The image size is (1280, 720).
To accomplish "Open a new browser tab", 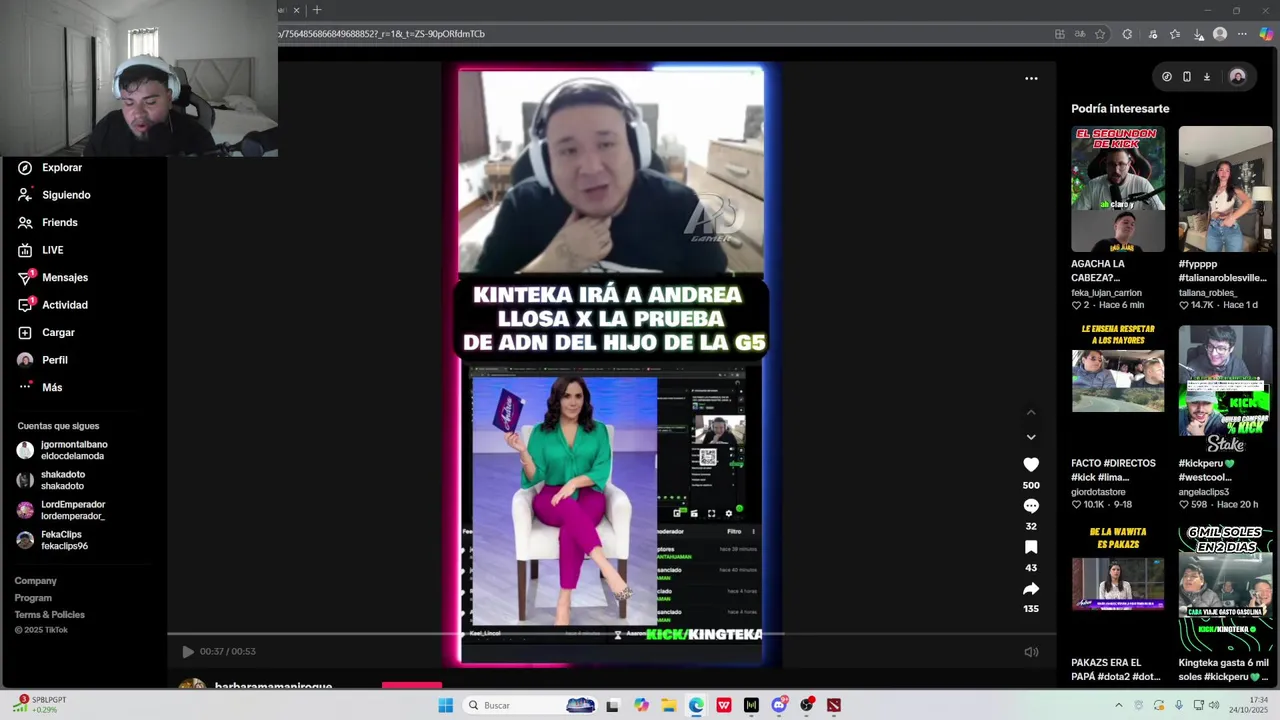I will point(317,10).
